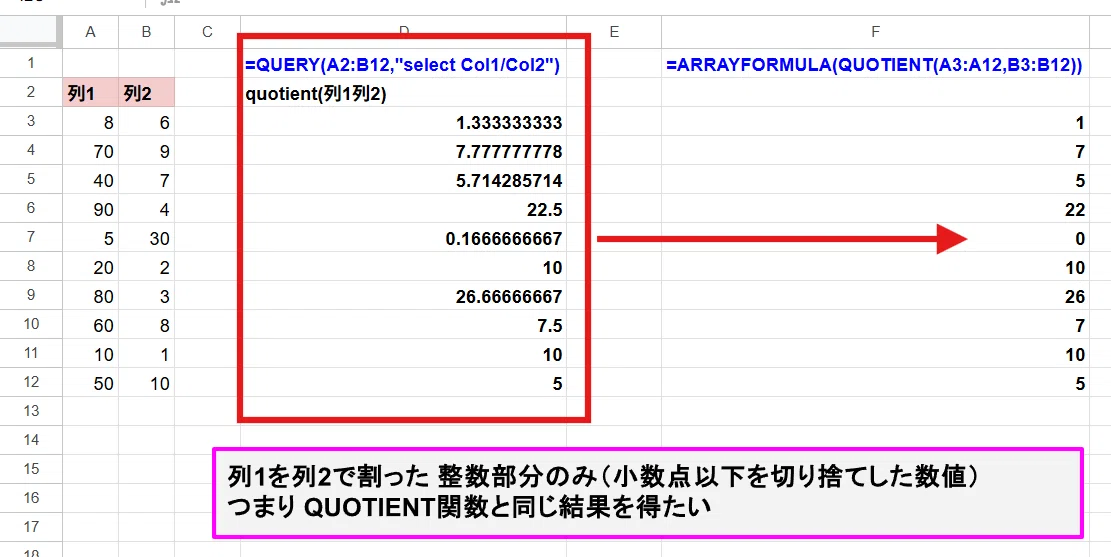Select column F cell with value 22
Viewport: 1111px width, 557px height.
pyautogui.click(x=876, y=208)
